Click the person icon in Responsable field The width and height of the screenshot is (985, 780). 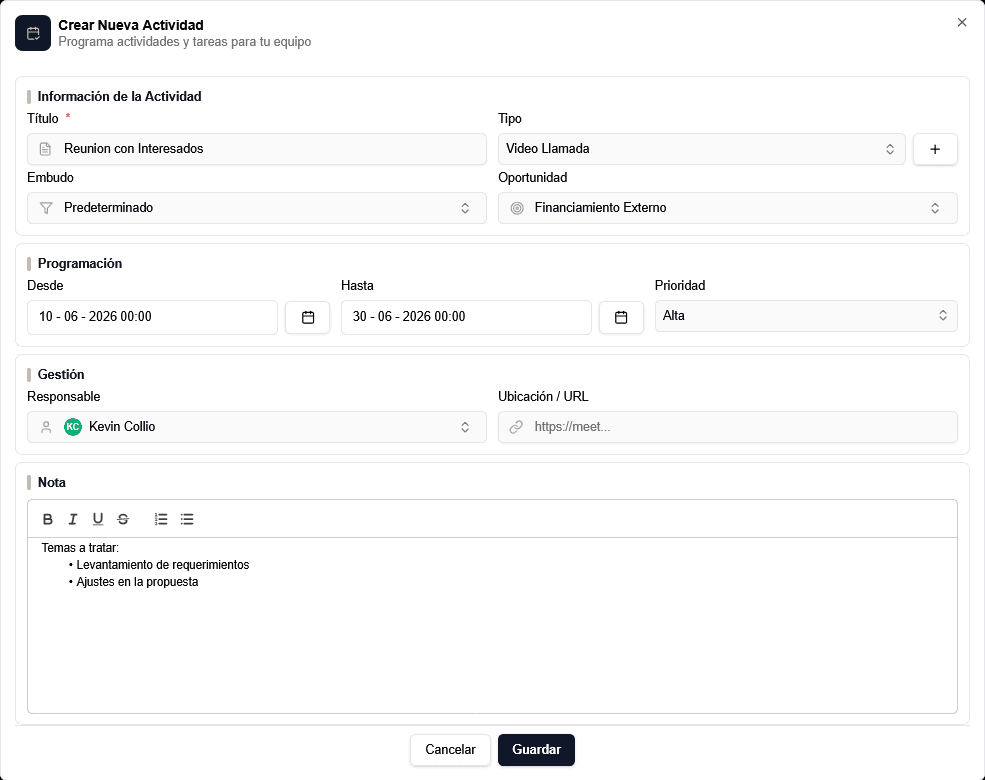coord(46,427)
